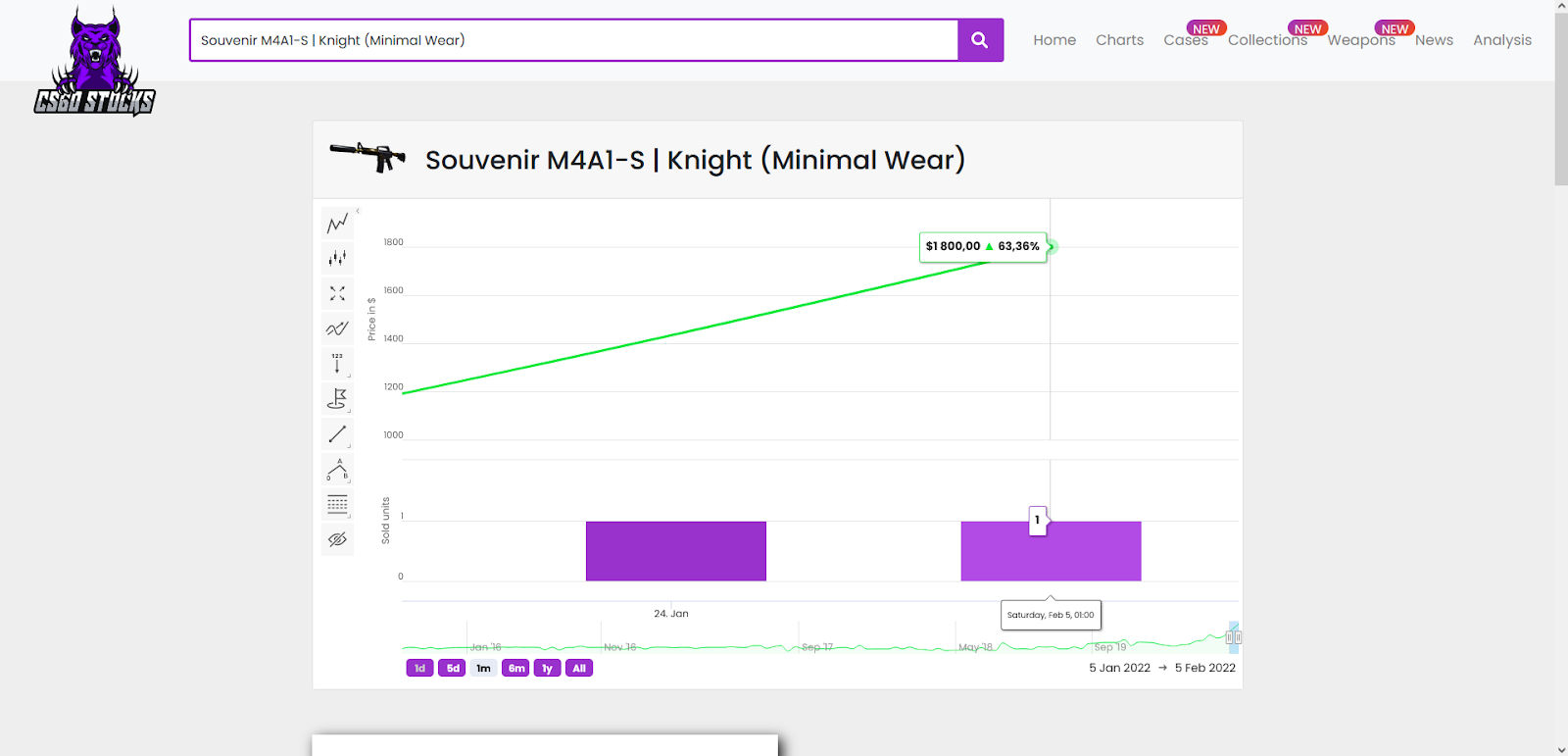The height and width of the screenshot is (756, 1568).
Task: Click the start date 5 Jan 2022
Action: coord(1119,668)
